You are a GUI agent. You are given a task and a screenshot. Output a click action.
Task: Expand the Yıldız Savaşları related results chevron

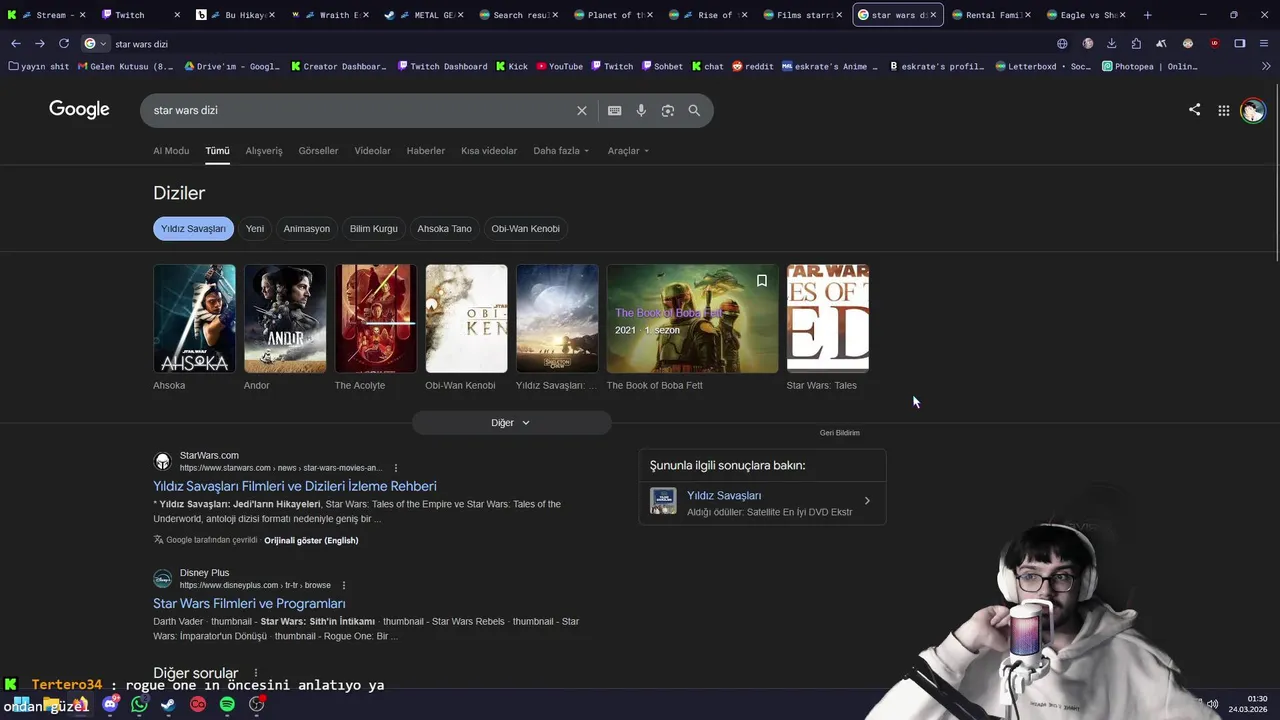coord(867,501)
